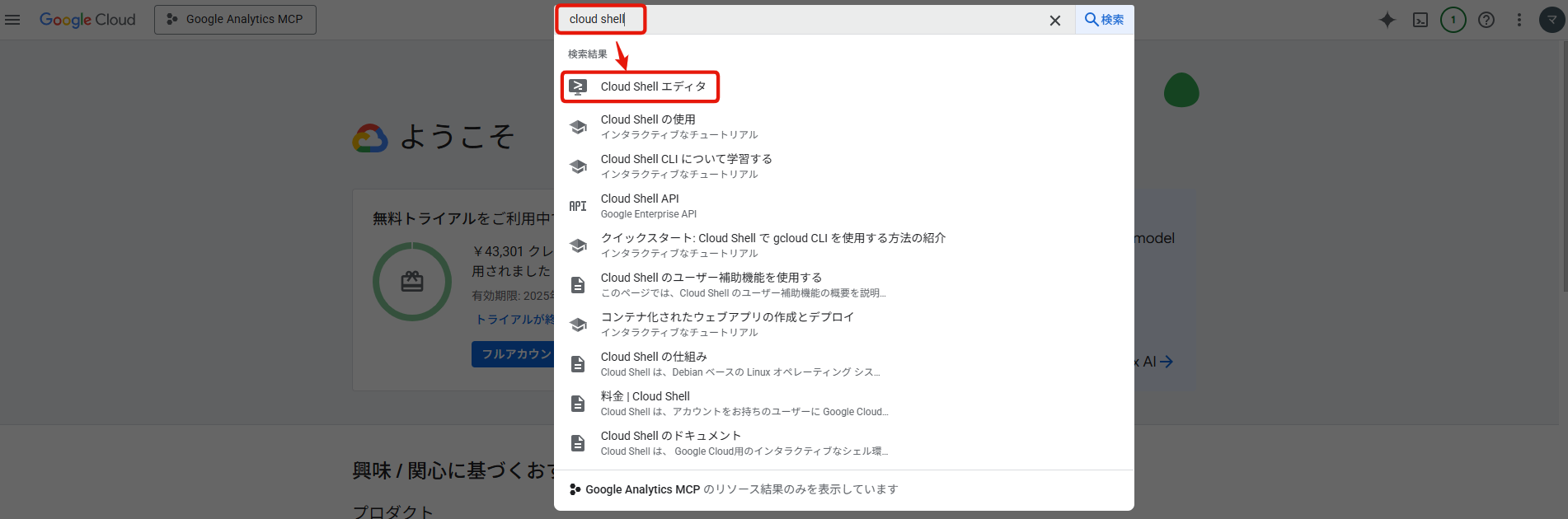Screen dimensions: 1568x519
Task: Click the page vertical scrollbar
Action: [1565, 165]
